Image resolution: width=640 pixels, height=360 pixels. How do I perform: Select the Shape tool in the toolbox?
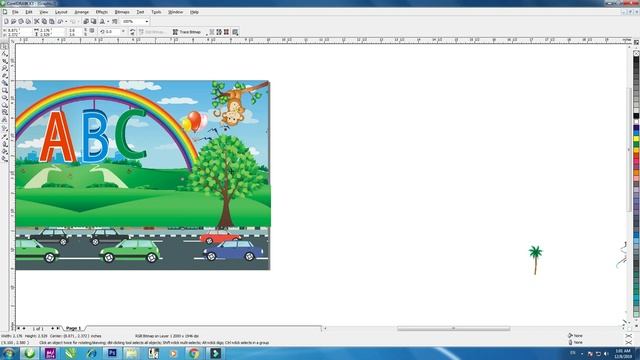pyautogui.click(x=4, y=54)
